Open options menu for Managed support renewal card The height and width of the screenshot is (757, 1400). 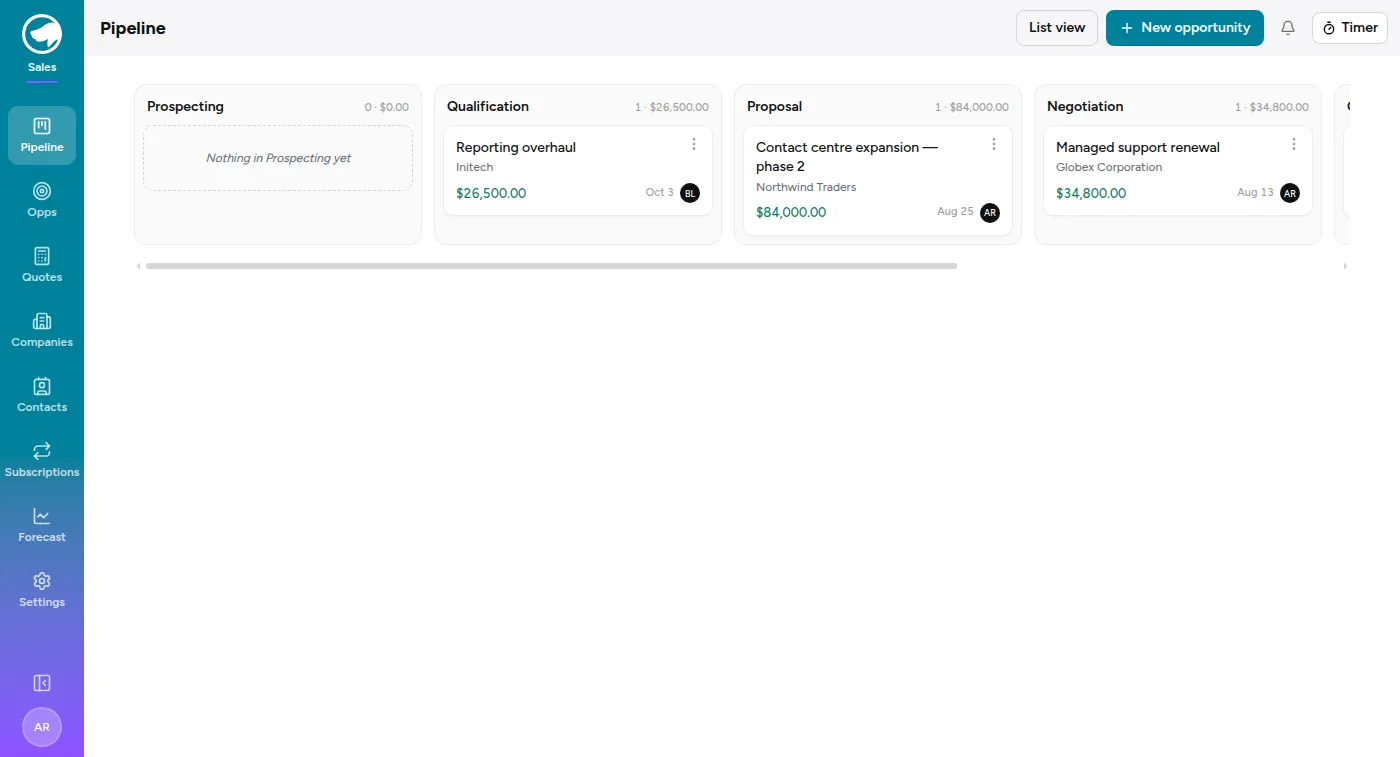pos(1294,144)
